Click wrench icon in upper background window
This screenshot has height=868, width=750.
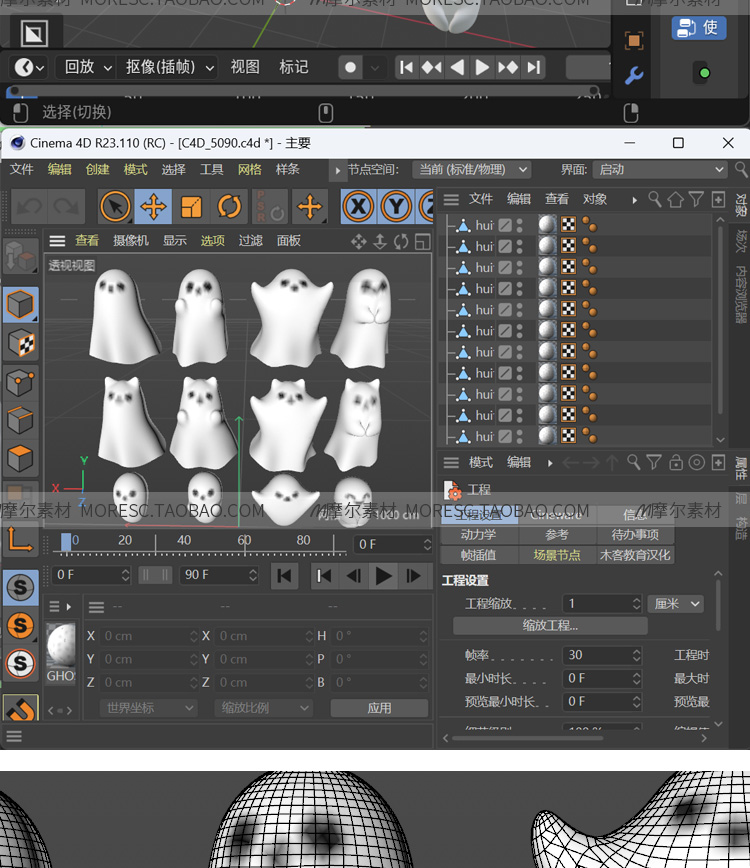pyautogui.click(x=634, y=75)
